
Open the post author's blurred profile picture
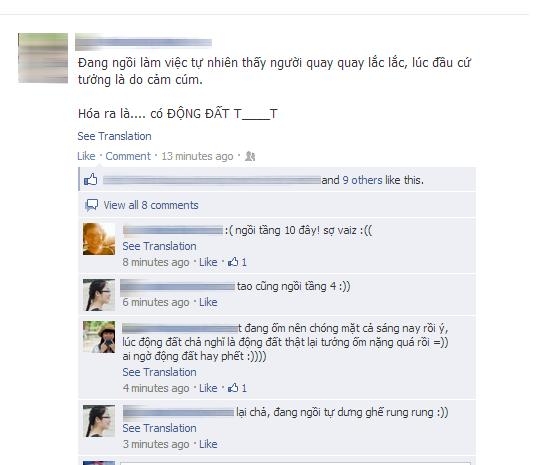coord(43,58)
